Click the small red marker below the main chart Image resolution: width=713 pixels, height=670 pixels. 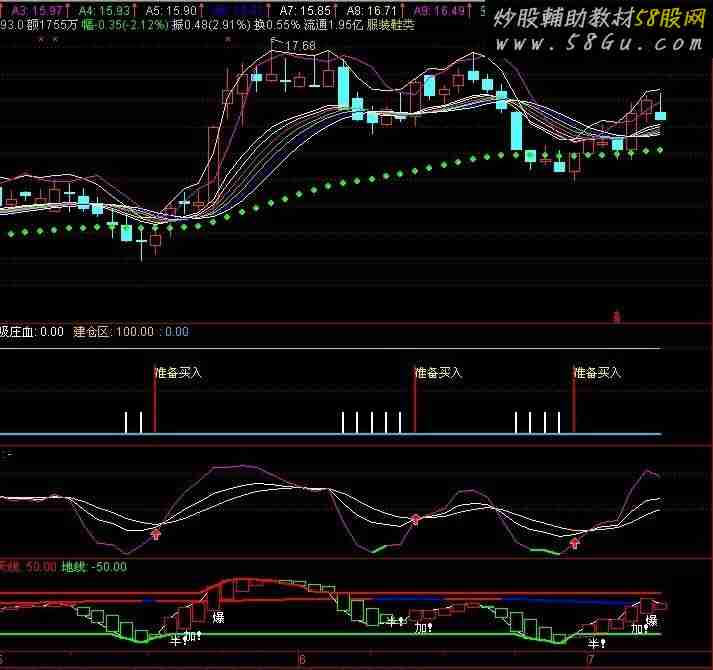[617, 317]
